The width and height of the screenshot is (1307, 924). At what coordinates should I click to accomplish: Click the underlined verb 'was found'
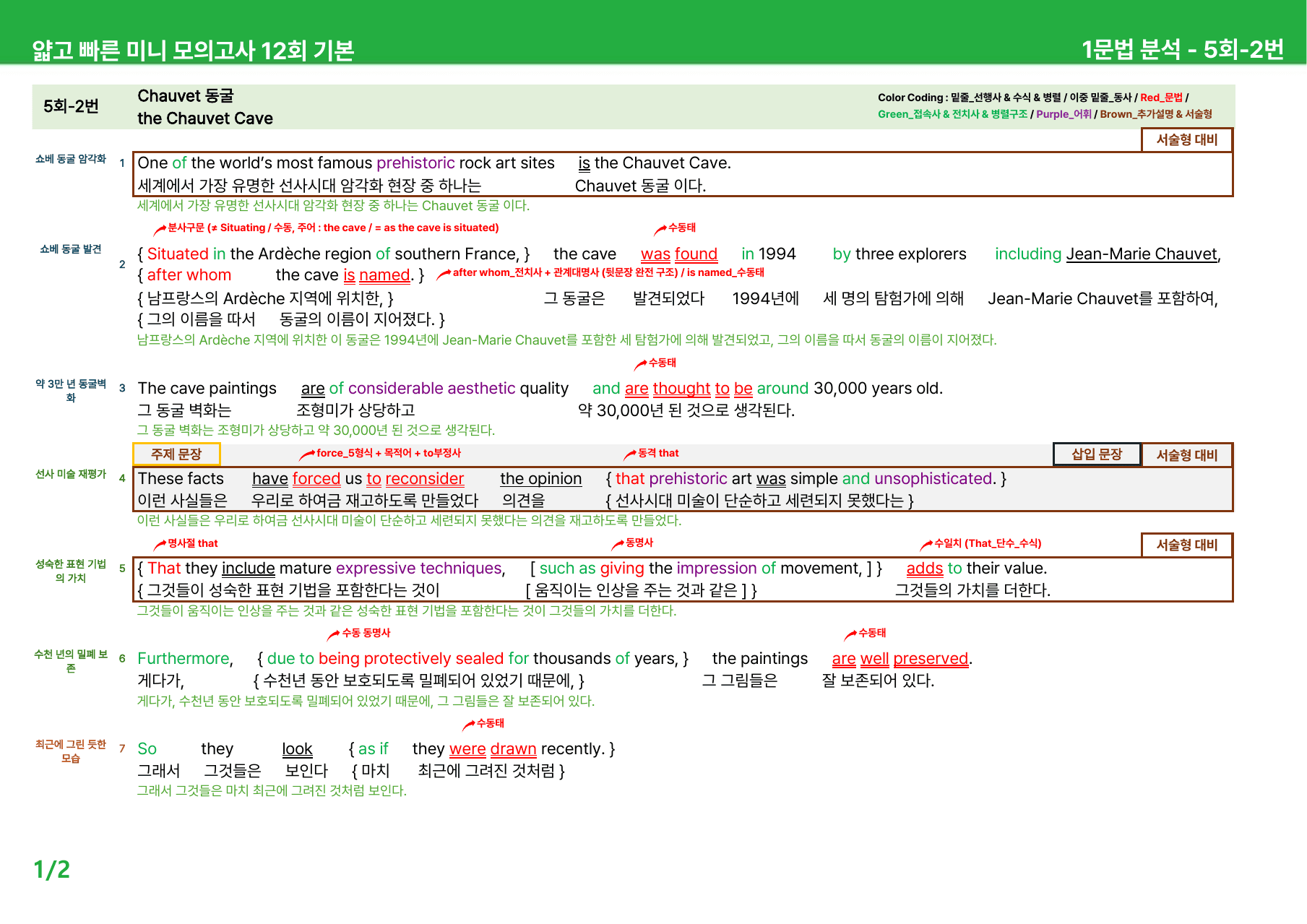679,254
